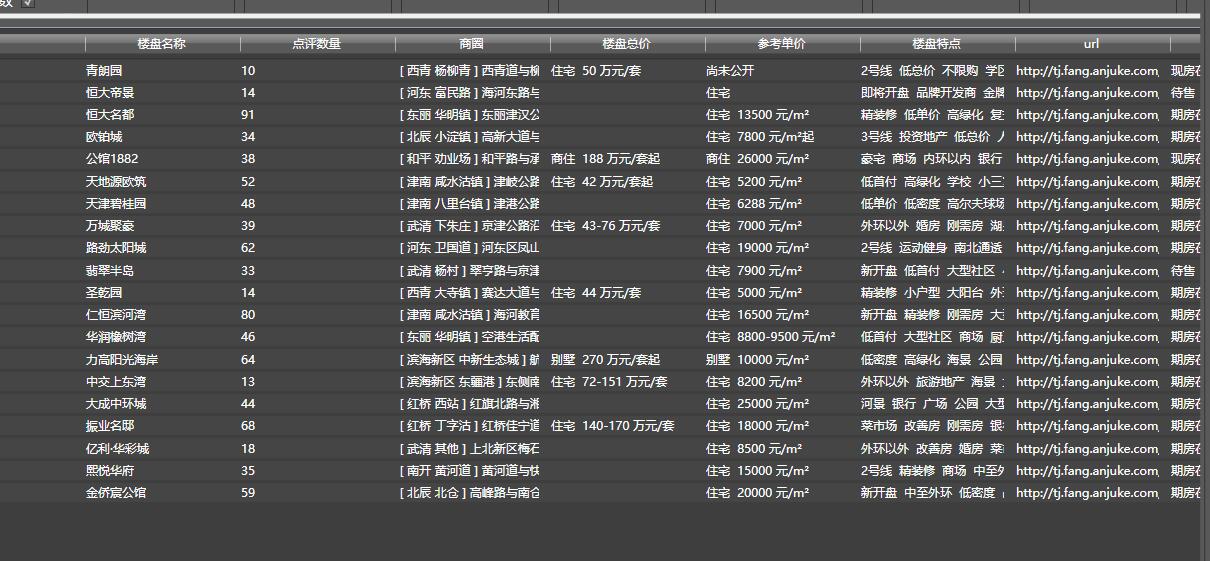The image size is (1210, 561).
Task: Select the 大成中环城 name cell
Action: click(116, 404)
